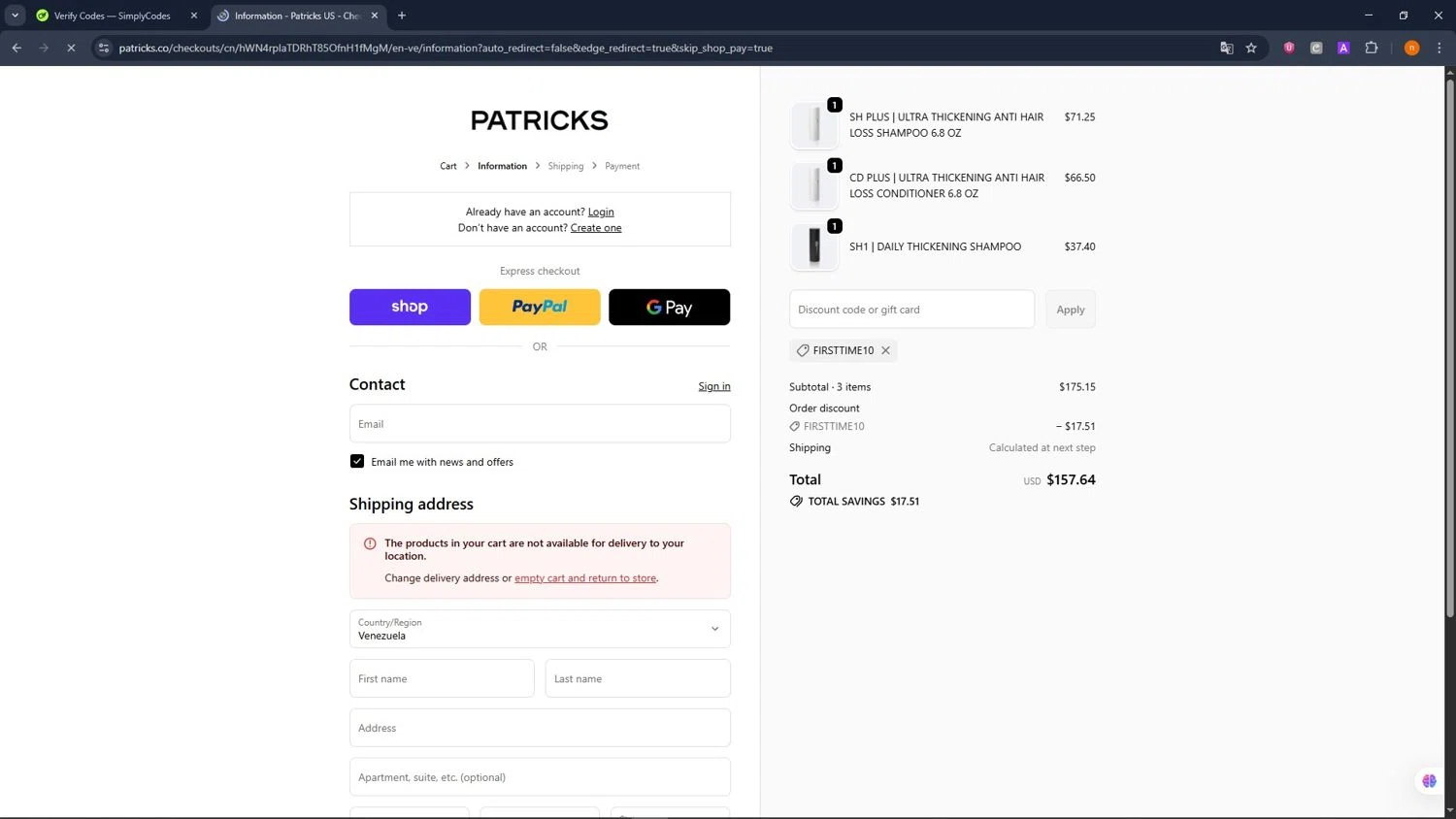This screenshot has height=819, width=1456.
Task: Open the Chrome profile avatar
Action: point(1412,48)
